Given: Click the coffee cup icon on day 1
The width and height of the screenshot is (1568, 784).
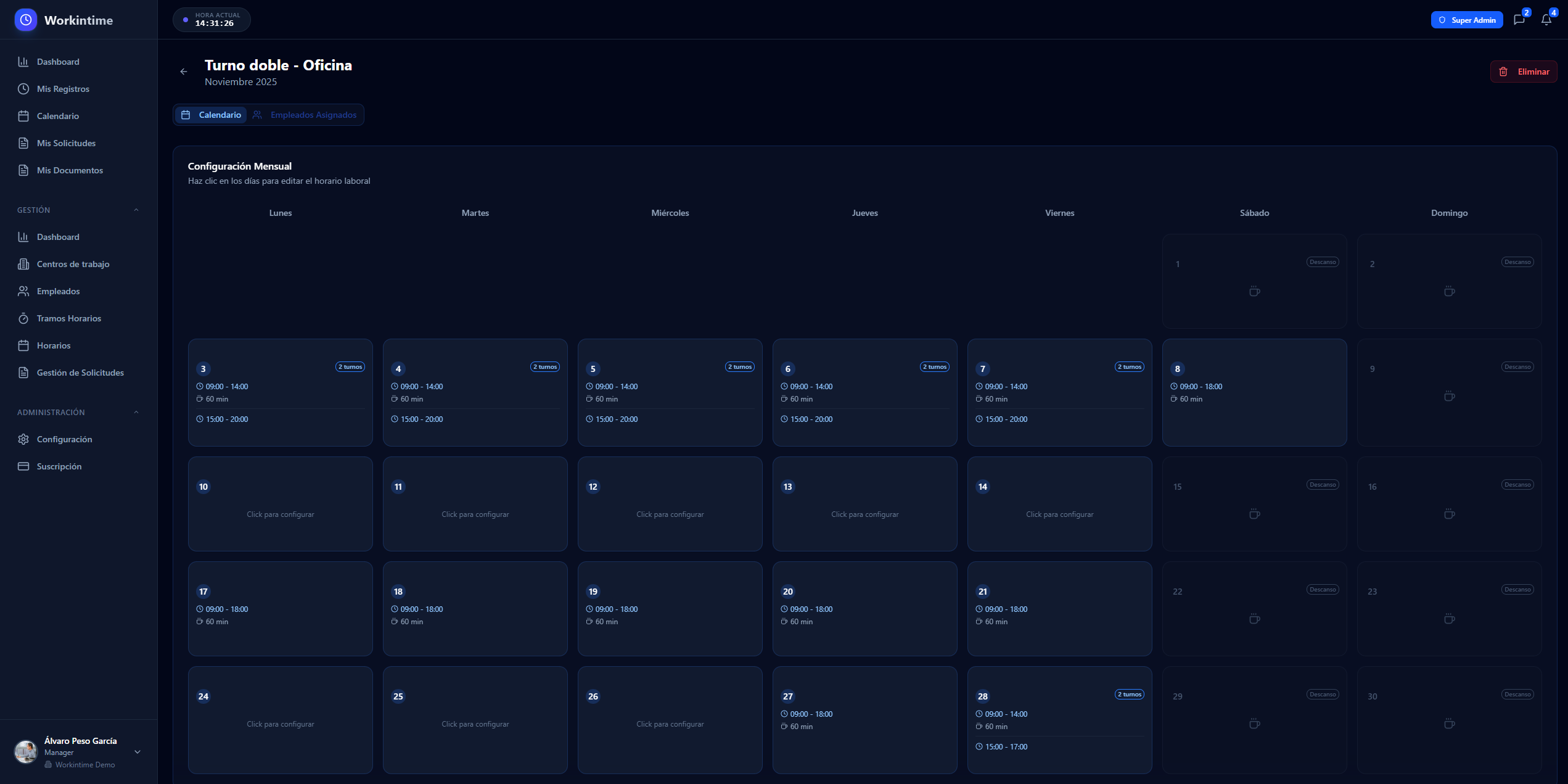Looking at the screenshot, I should [x=1254, y=291].
